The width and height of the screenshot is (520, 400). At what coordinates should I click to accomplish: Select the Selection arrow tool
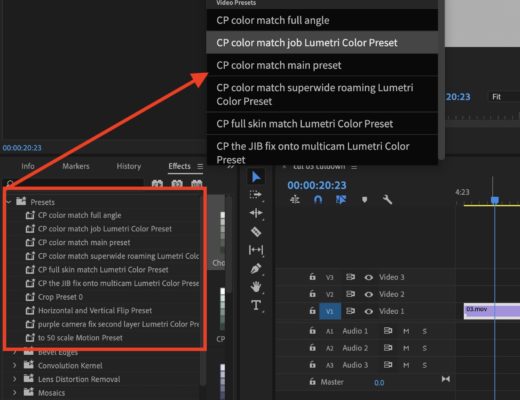(256, 177)
